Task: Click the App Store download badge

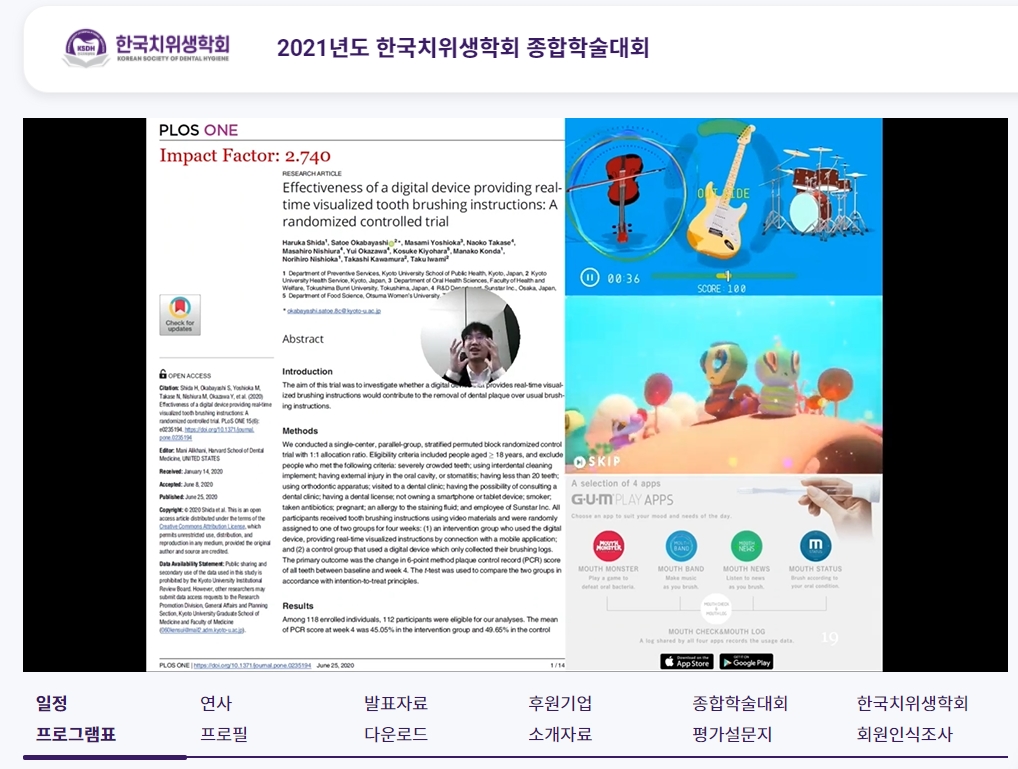Action: coord(686,661)
